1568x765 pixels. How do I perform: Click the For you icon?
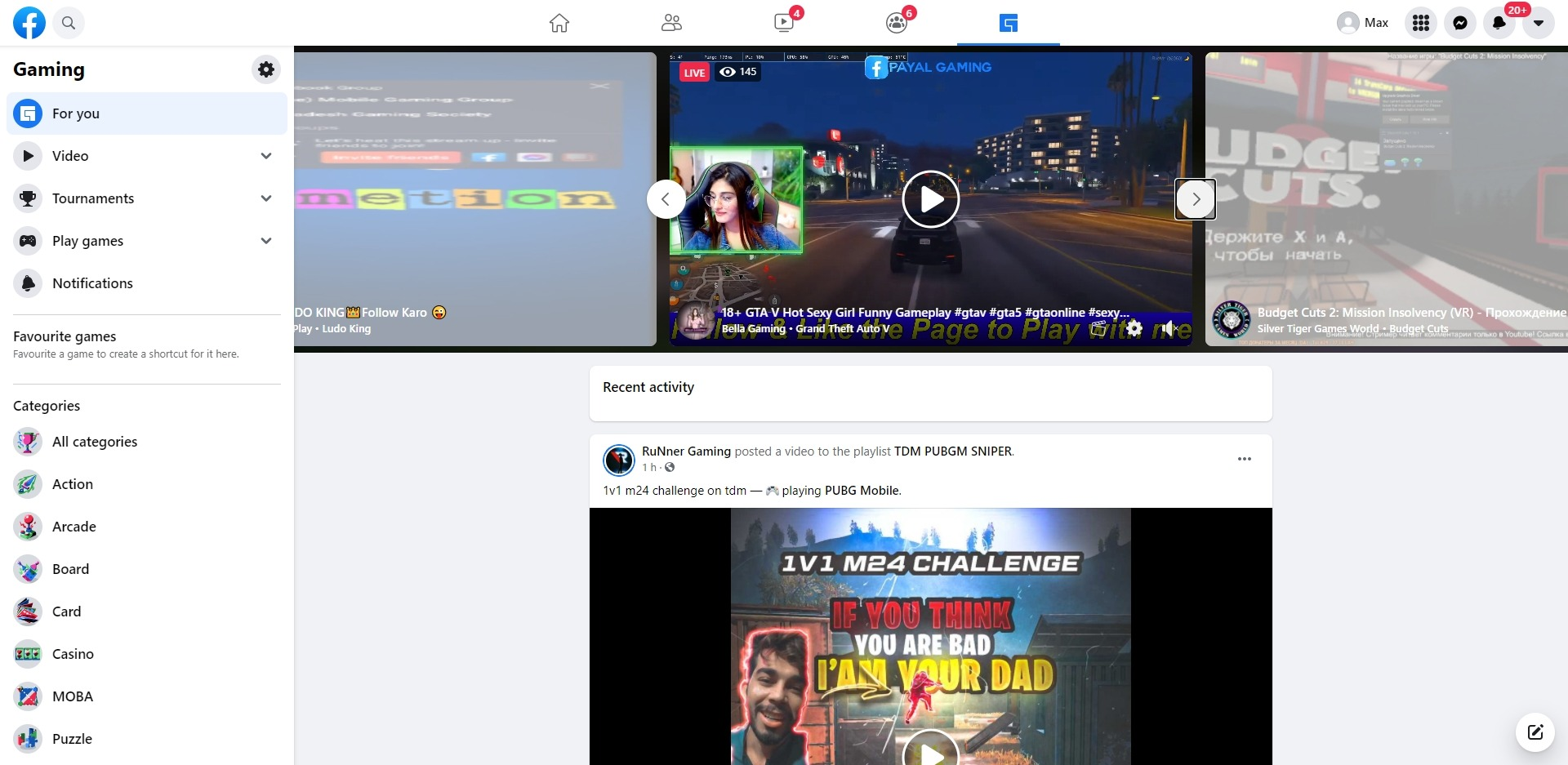click(x=28, y=113)
